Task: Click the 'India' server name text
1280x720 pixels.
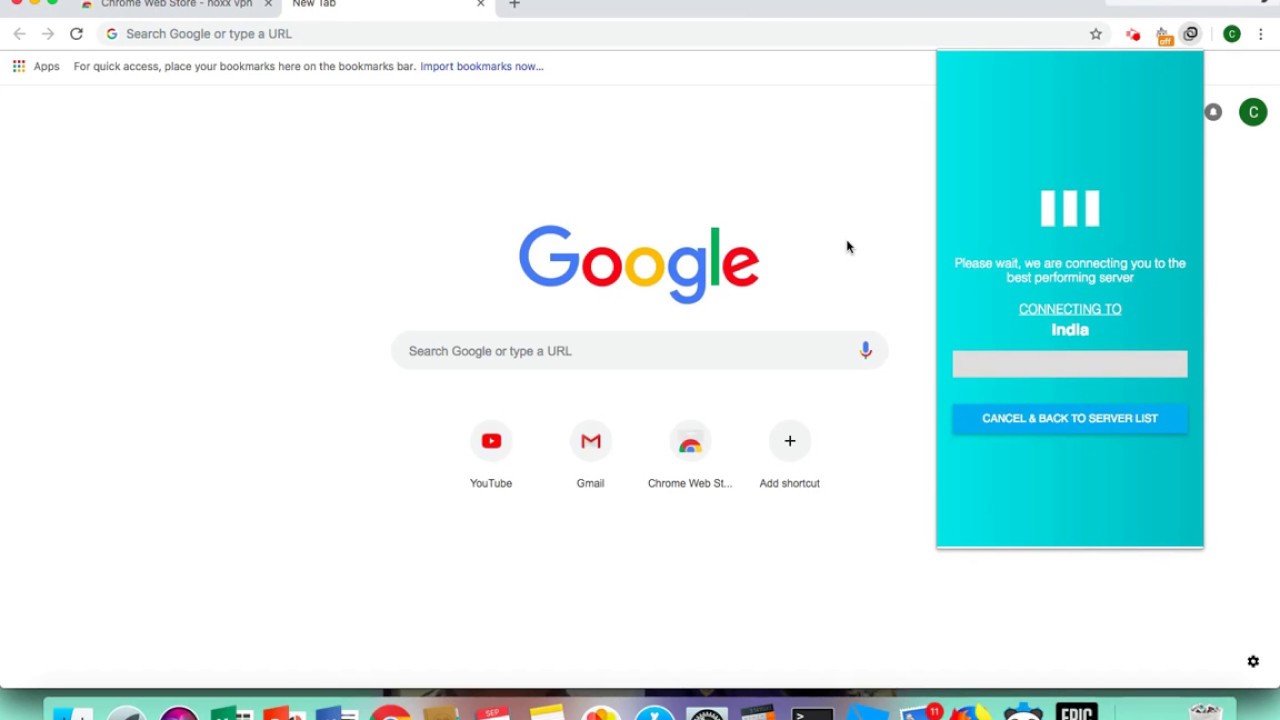Action: (1070, 330)
